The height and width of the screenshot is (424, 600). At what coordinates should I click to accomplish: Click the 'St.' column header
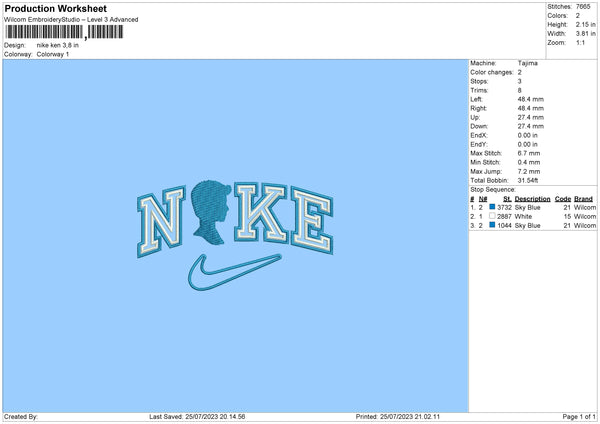pyautogui.click(x=507, y=199)
